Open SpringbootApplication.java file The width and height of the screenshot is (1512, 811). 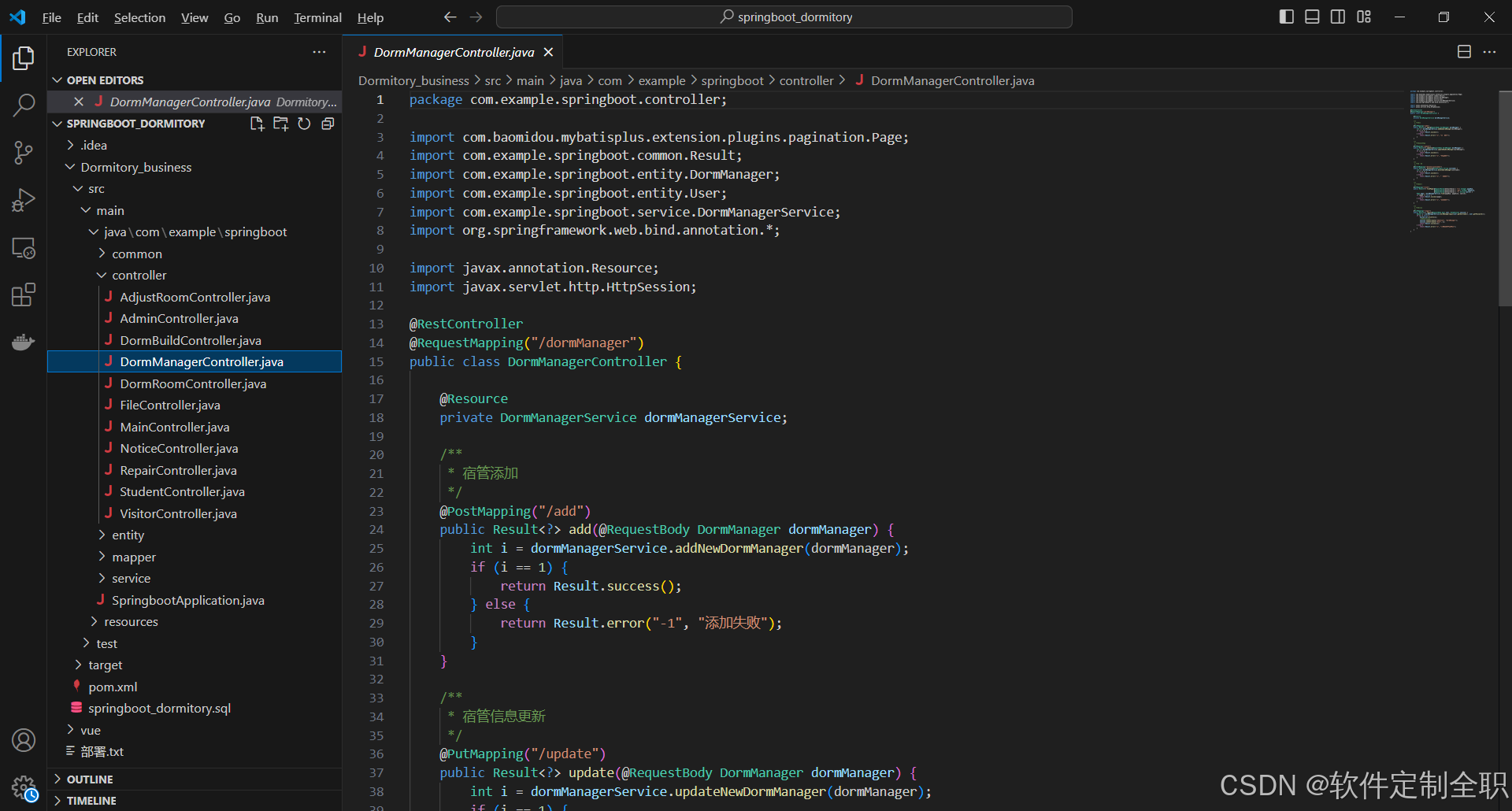point(187,600)
